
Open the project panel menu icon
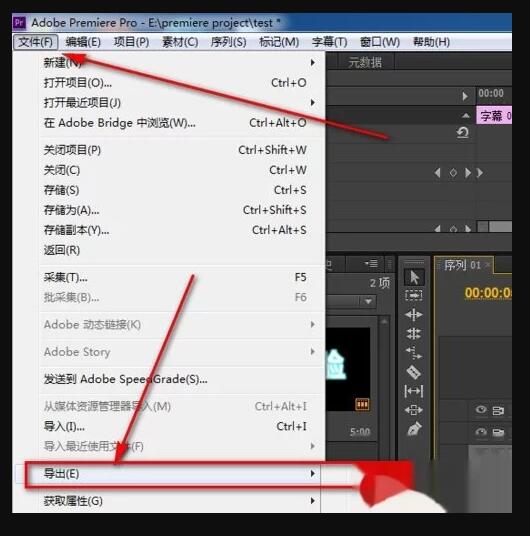coord(371,264)
